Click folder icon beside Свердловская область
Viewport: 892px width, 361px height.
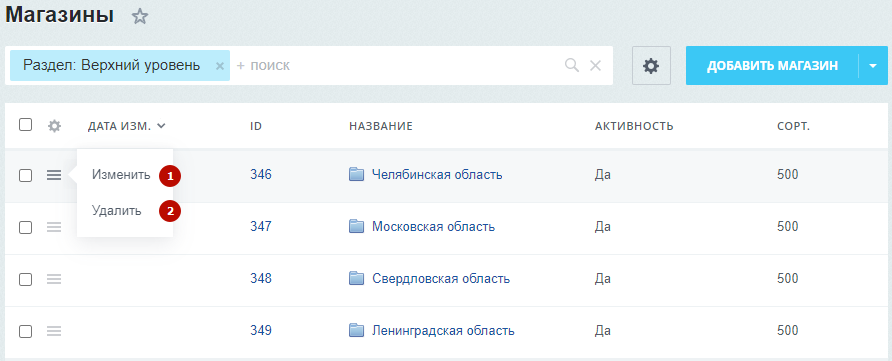[x=356, y=279]
